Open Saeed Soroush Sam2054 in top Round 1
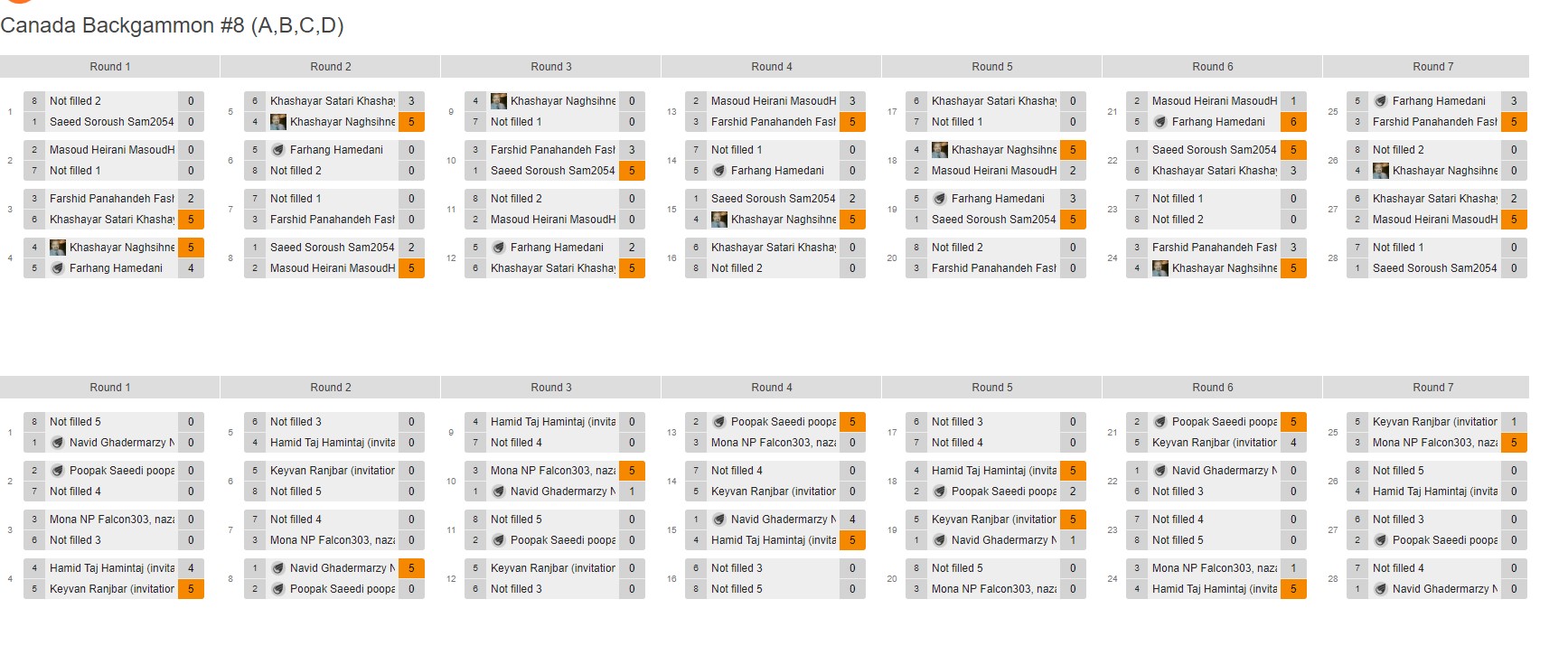This screenshot has height=646, width=1568. (x=111, y=122)
